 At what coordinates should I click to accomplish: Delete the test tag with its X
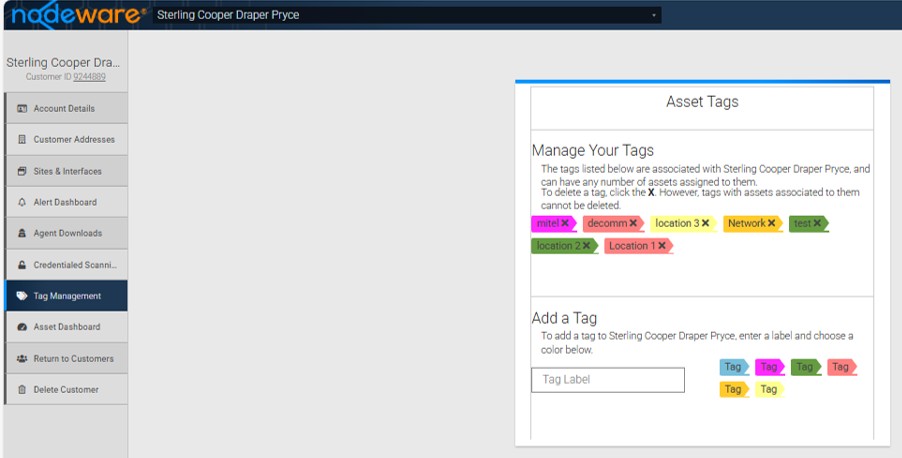point(817,223)
